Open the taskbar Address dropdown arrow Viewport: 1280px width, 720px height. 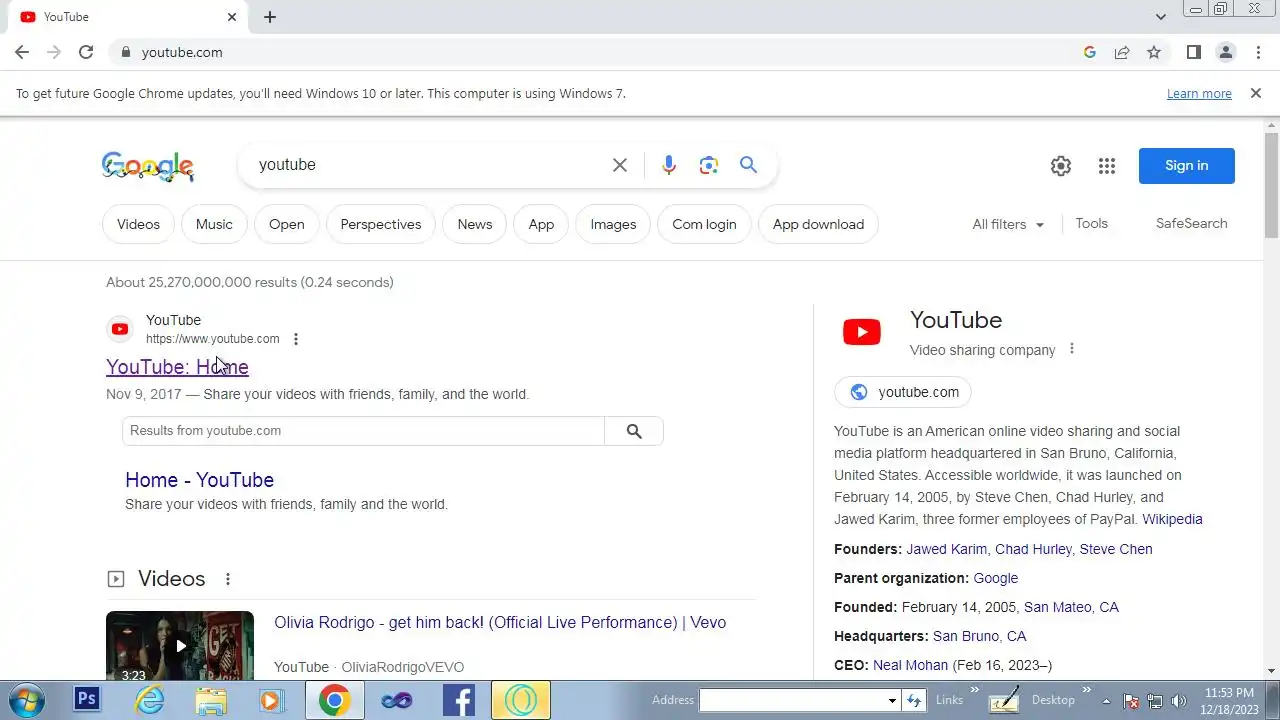coord(892,701)
